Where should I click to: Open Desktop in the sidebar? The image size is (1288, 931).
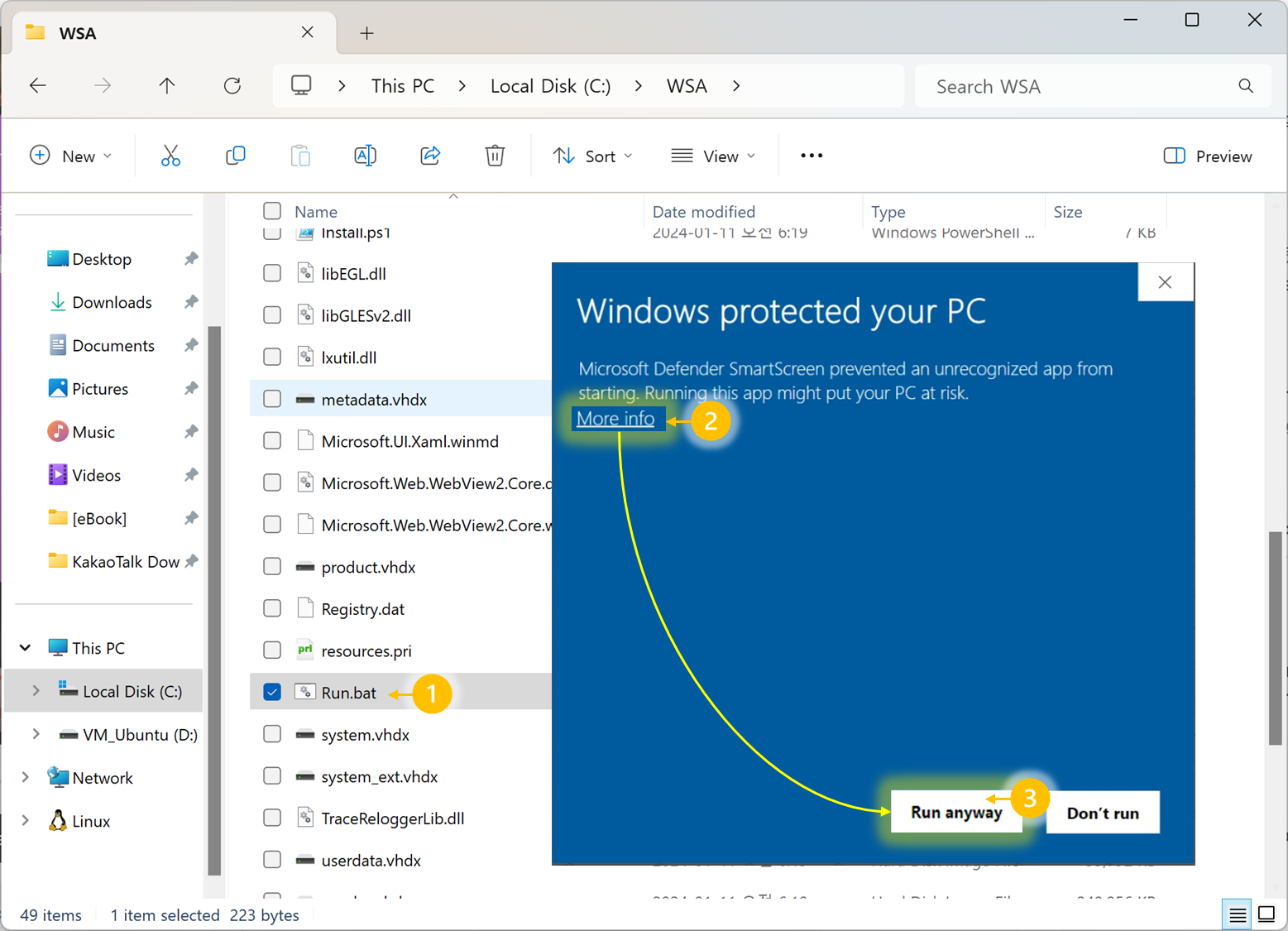pos(102,259)
